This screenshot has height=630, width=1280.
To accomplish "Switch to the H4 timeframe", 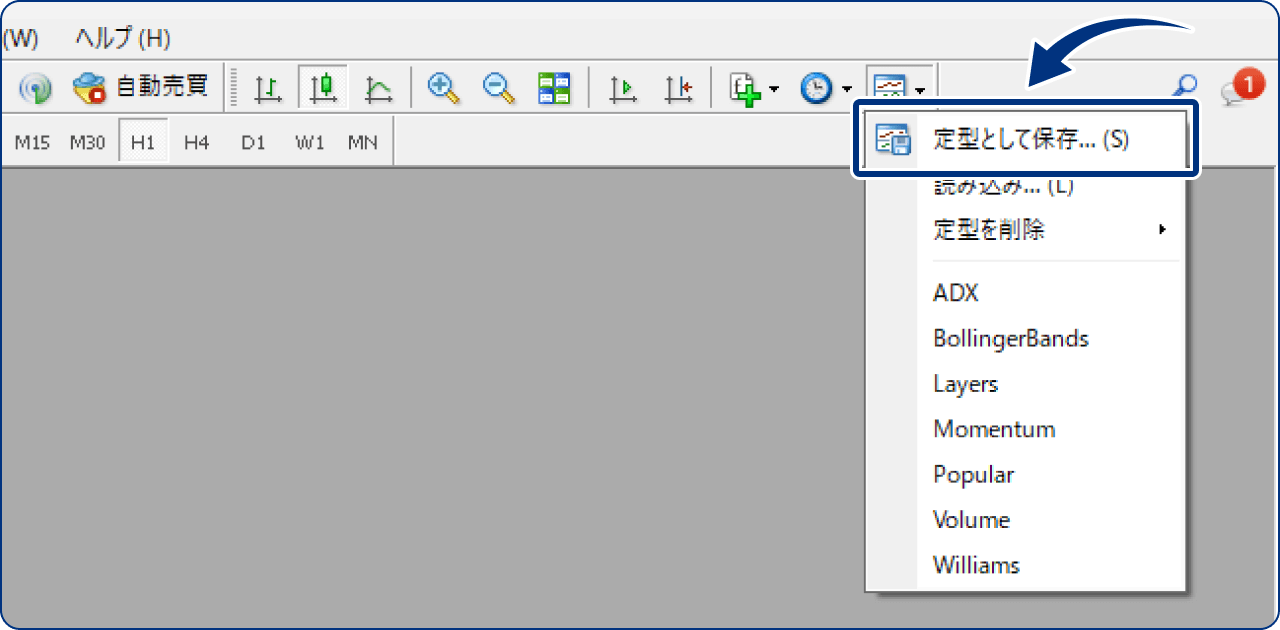I will tap(197, 142).
